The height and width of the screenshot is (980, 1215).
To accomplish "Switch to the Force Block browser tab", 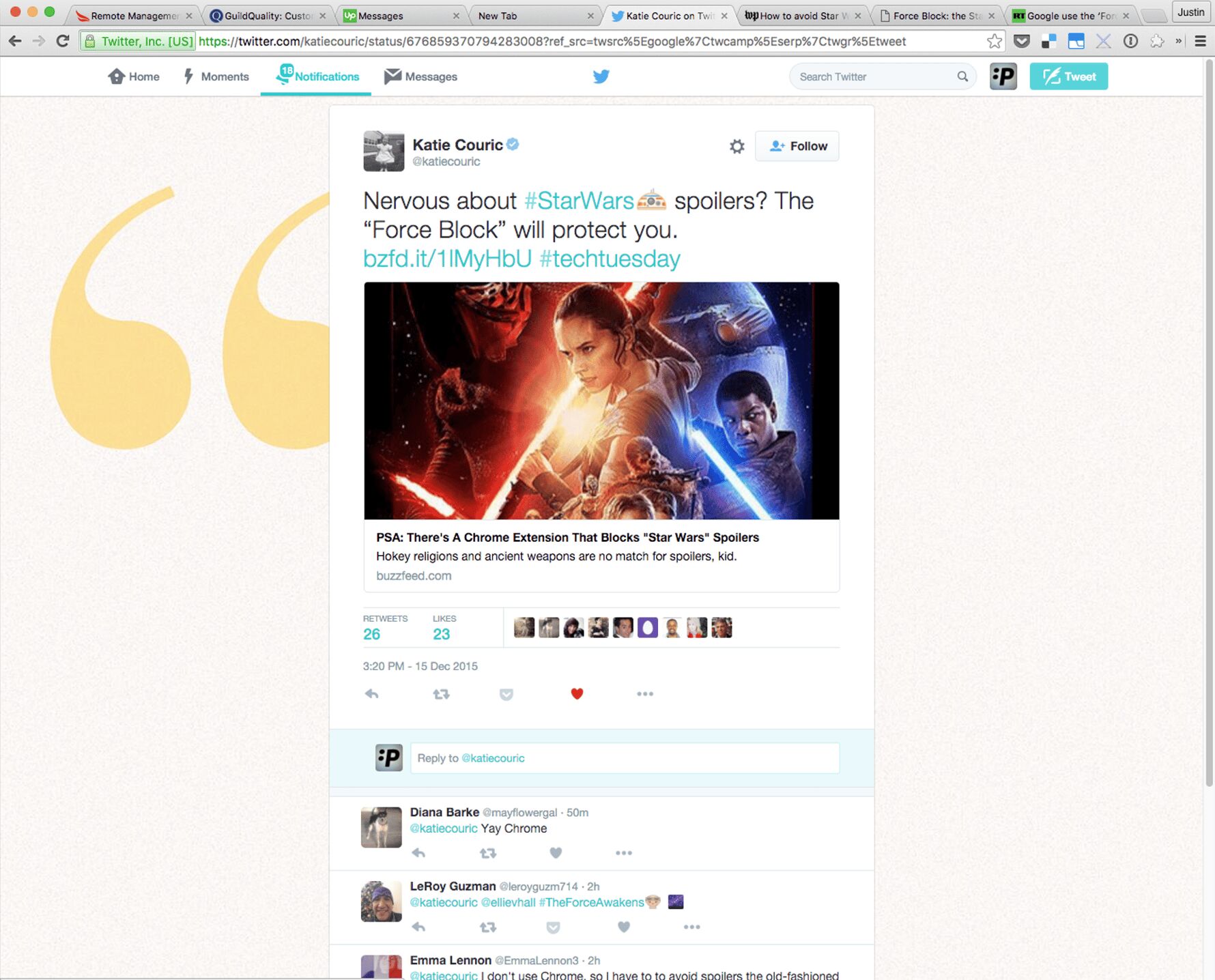I will point(936,16).
